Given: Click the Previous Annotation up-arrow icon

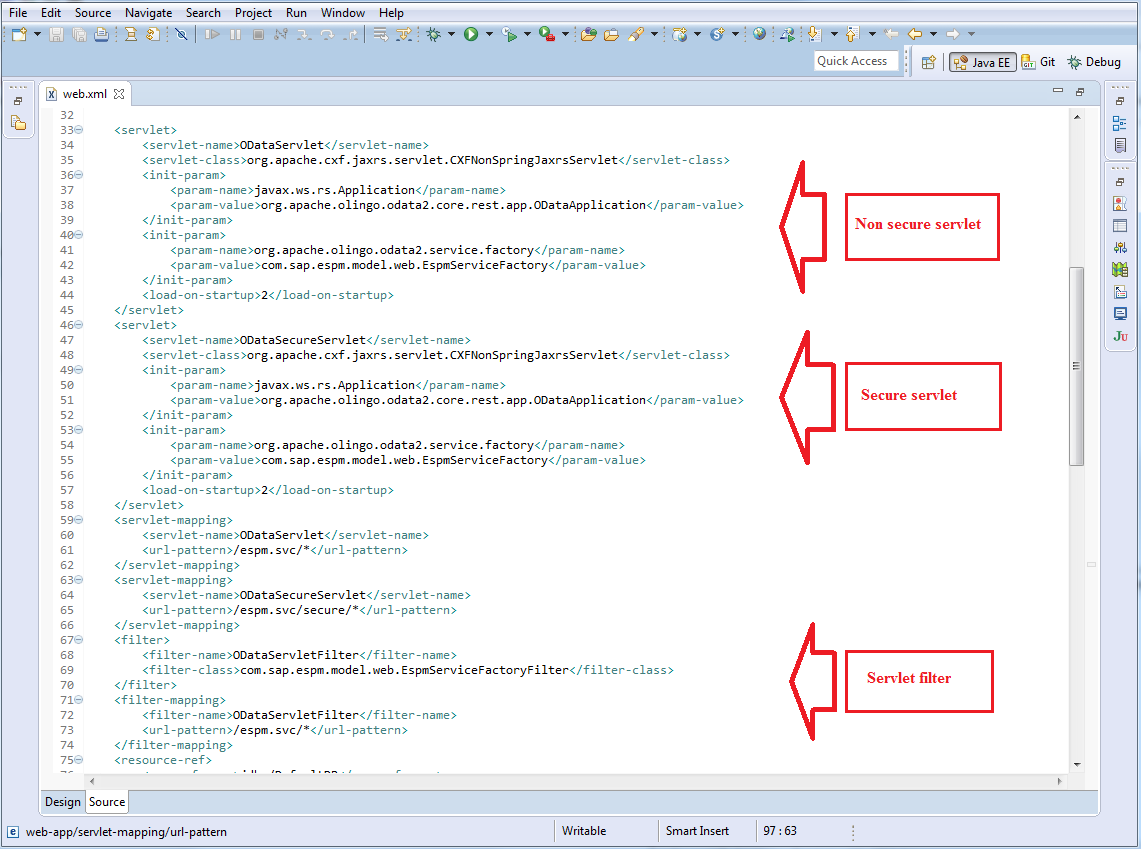Looking at the screenshot, I should tap(852, 34).
